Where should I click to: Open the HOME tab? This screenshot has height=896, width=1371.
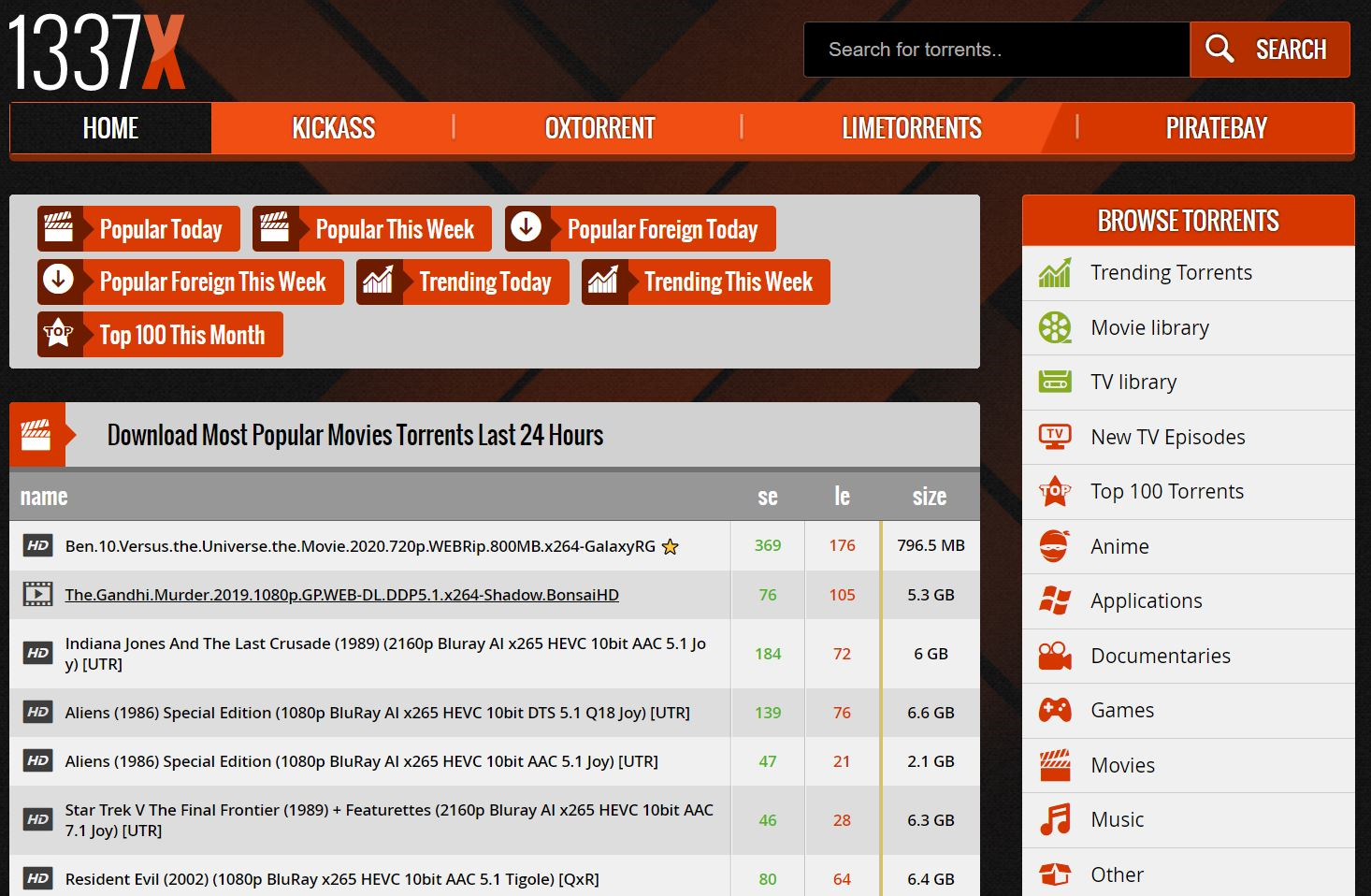pyautogui.click(x=110, y=128)
